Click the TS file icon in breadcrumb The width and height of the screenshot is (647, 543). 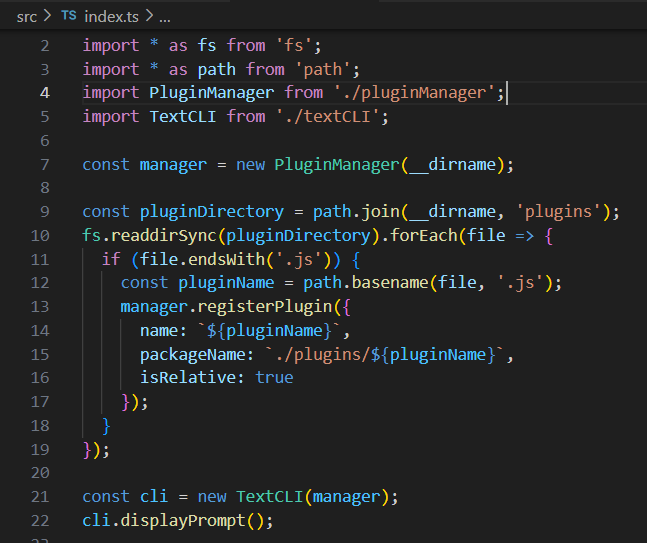68,17
